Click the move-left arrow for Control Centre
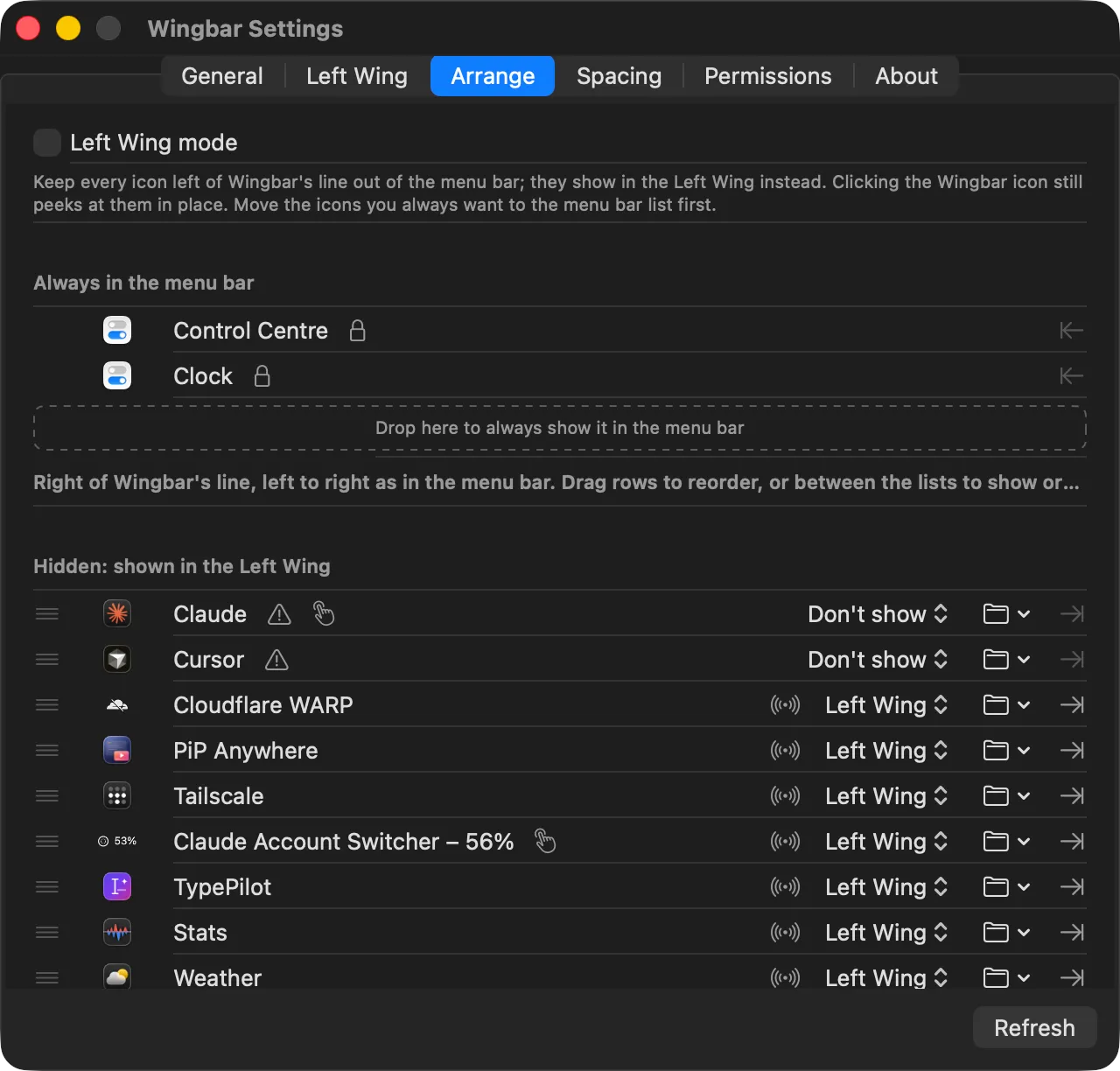 [1072, 330]
